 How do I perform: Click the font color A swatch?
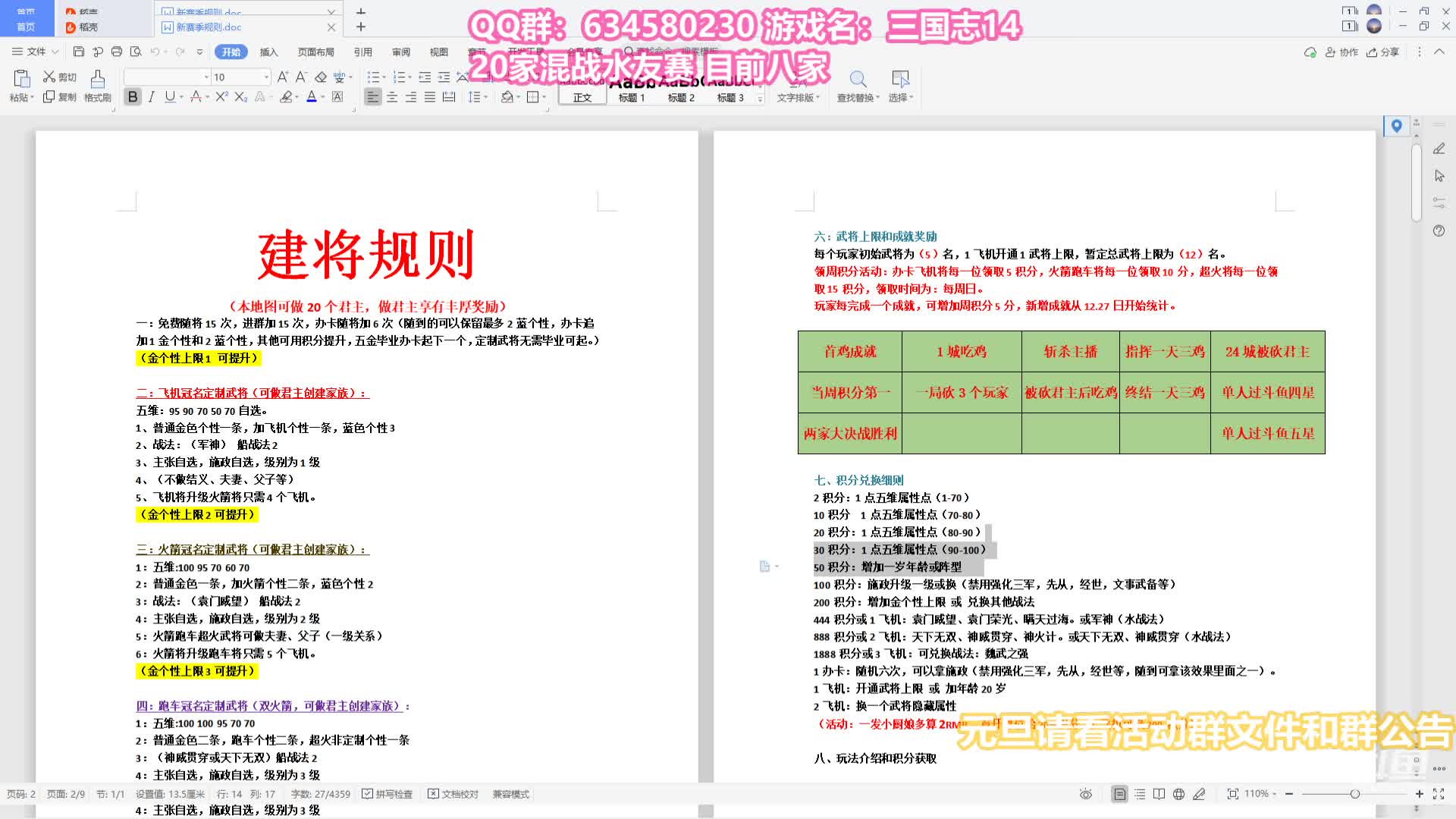311,96
